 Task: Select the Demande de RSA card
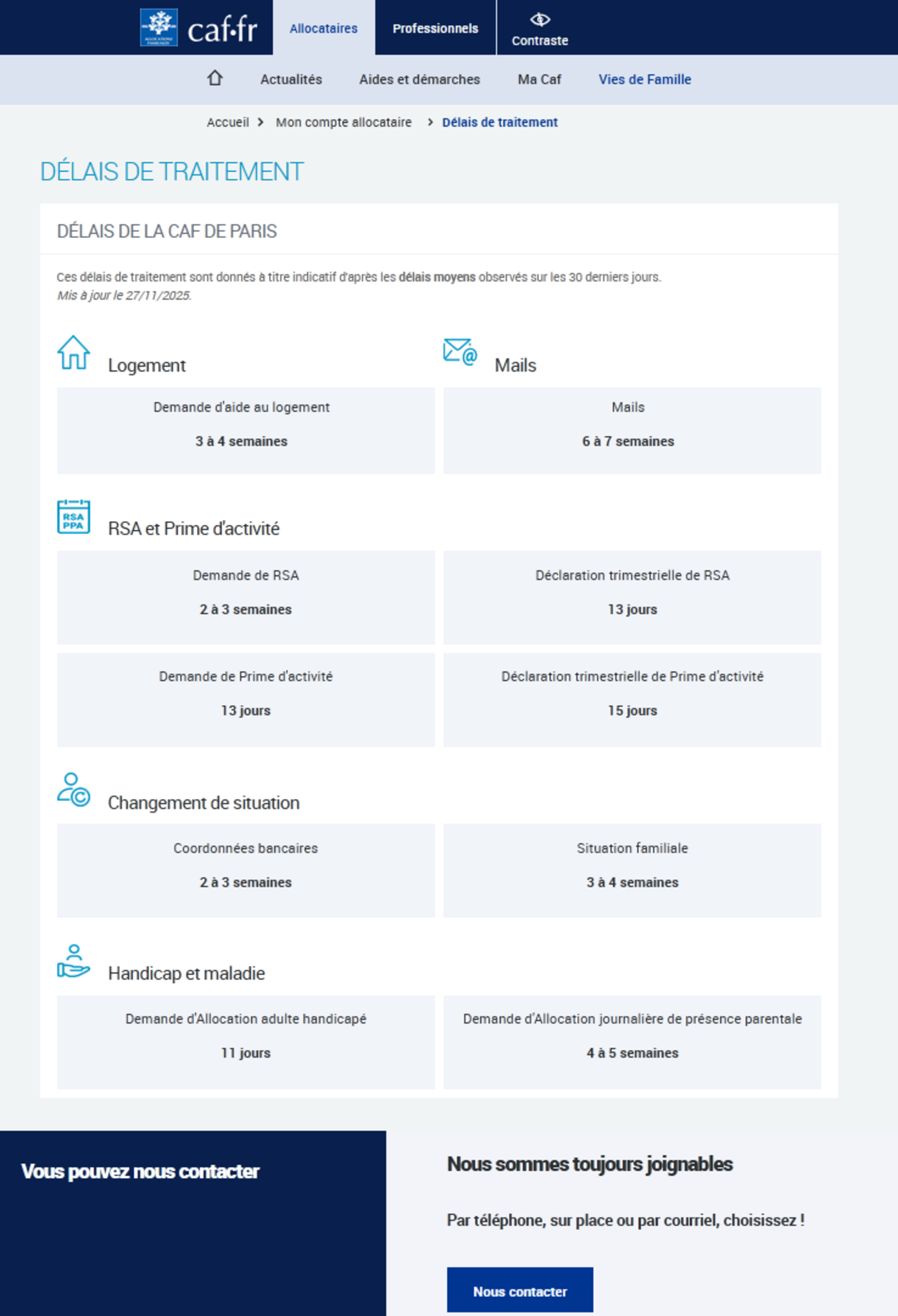tap(246, 597)
